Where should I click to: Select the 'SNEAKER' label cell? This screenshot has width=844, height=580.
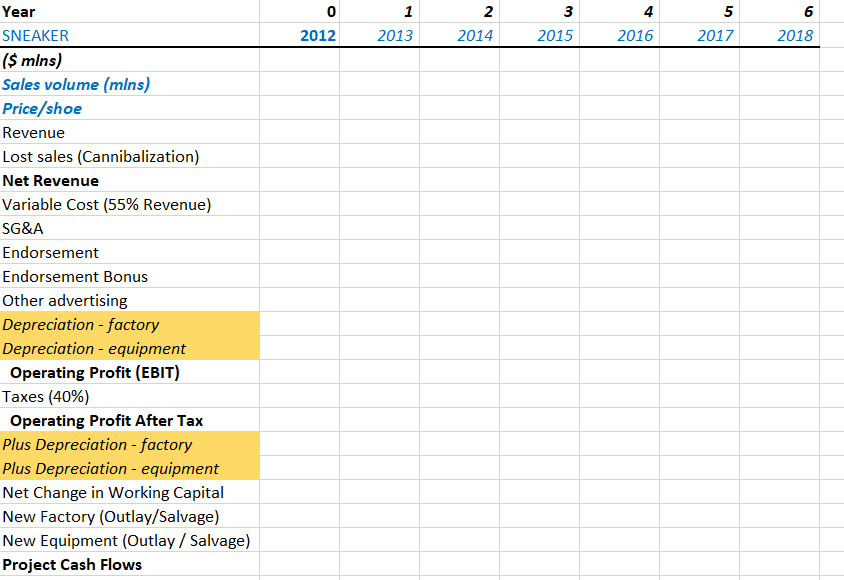[130, 35]
